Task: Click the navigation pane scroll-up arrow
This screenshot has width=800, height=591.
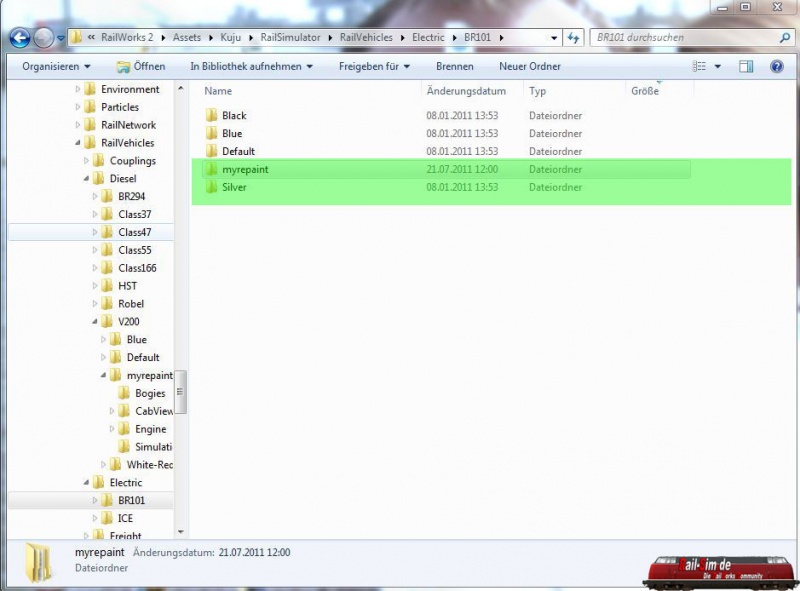Action: pos(181,88)
